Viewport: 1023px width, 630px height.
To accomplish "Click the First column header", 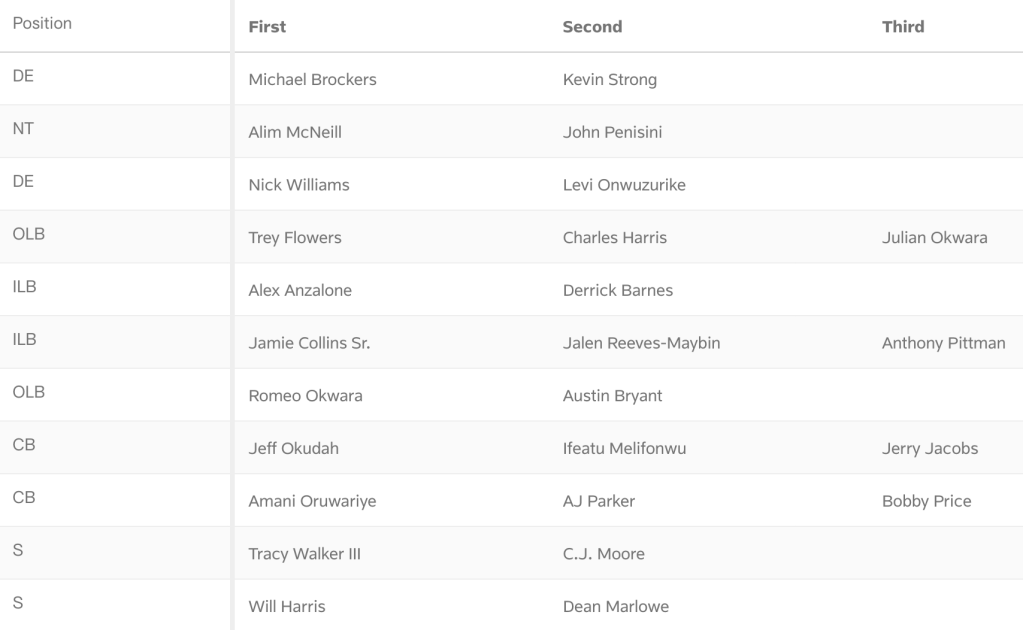I will pos(267,27).
